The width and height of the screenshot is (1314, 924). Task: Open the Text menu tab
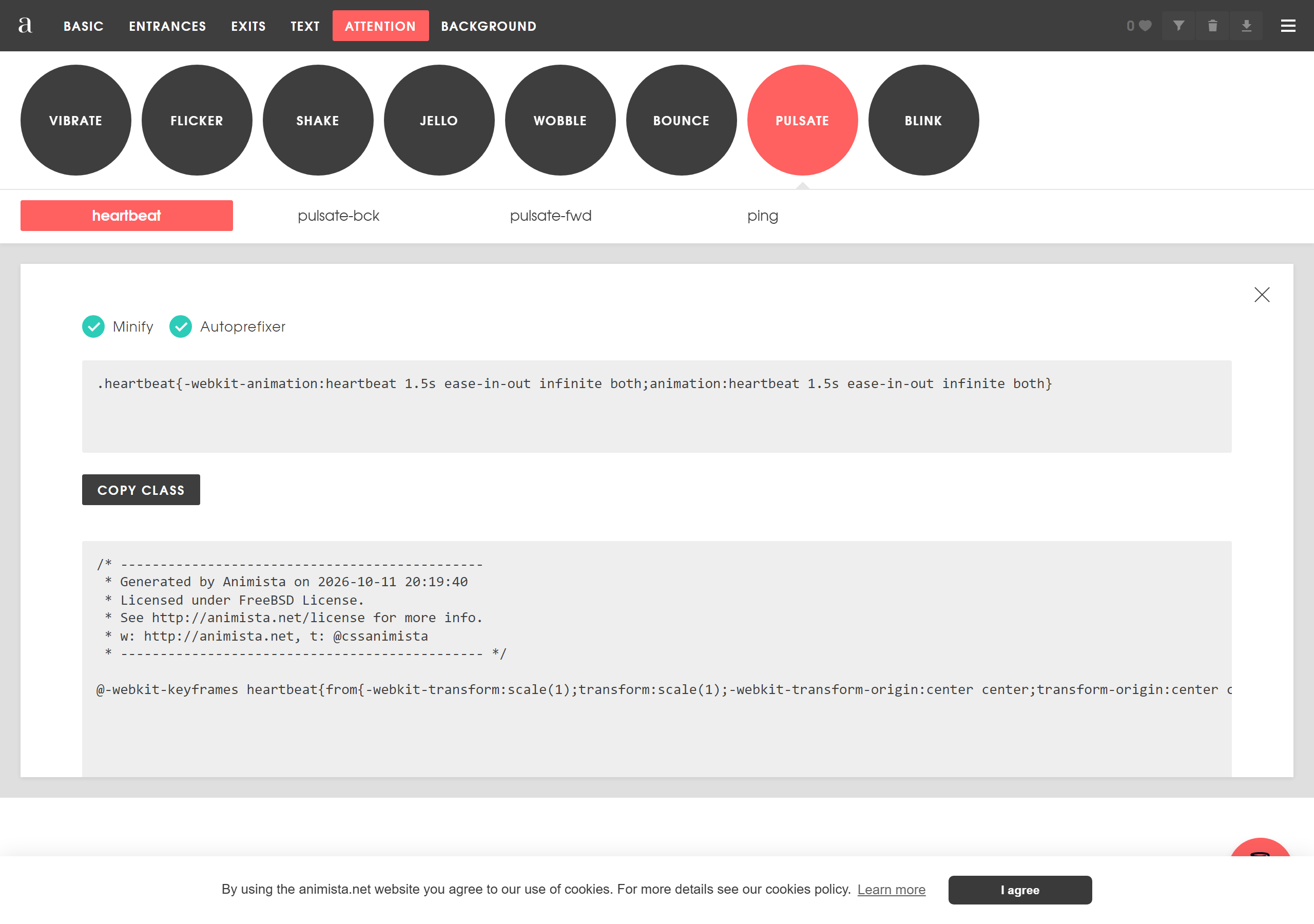(x=305, y=26)
